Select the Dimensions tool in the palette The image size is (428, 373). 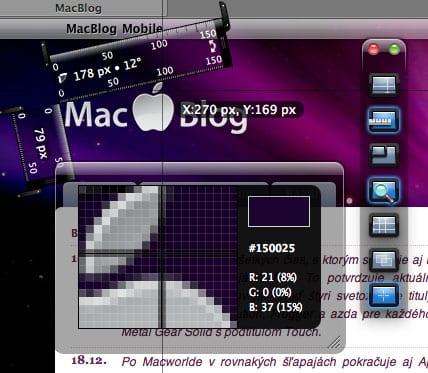[384, 85]
